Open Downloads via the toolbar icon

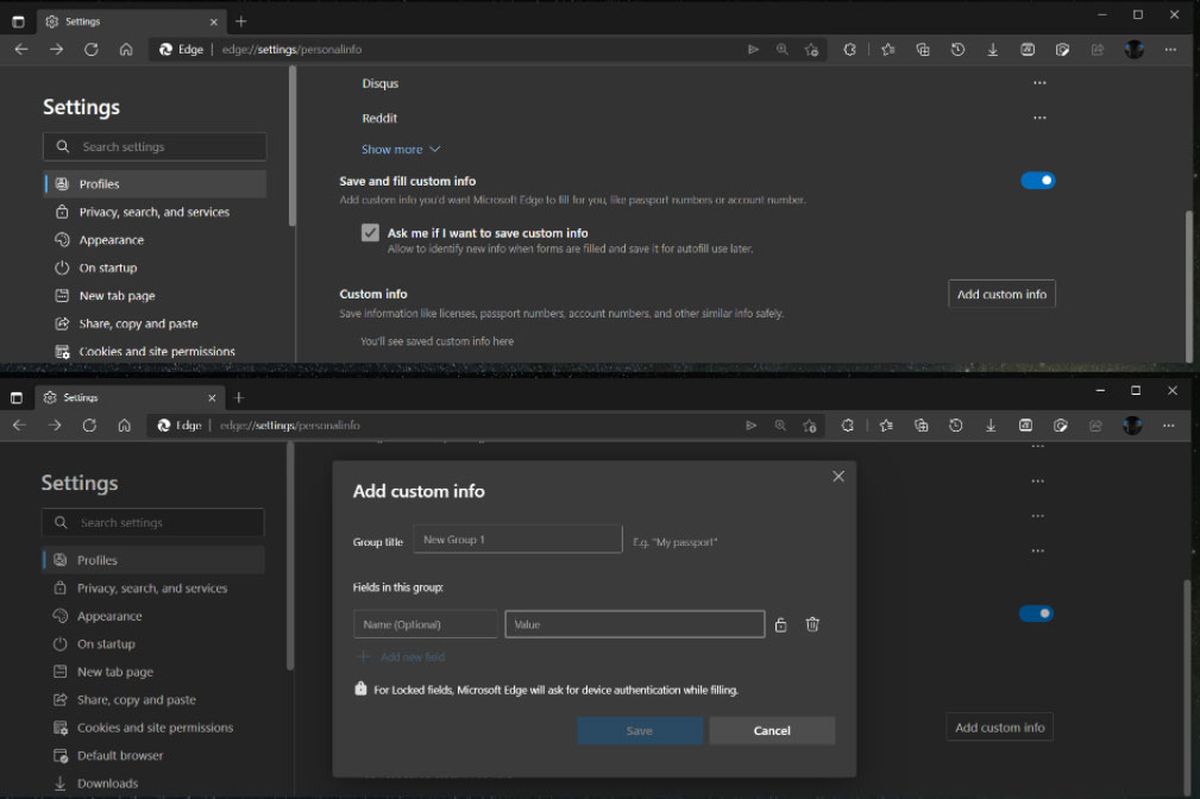coord(992,49)
